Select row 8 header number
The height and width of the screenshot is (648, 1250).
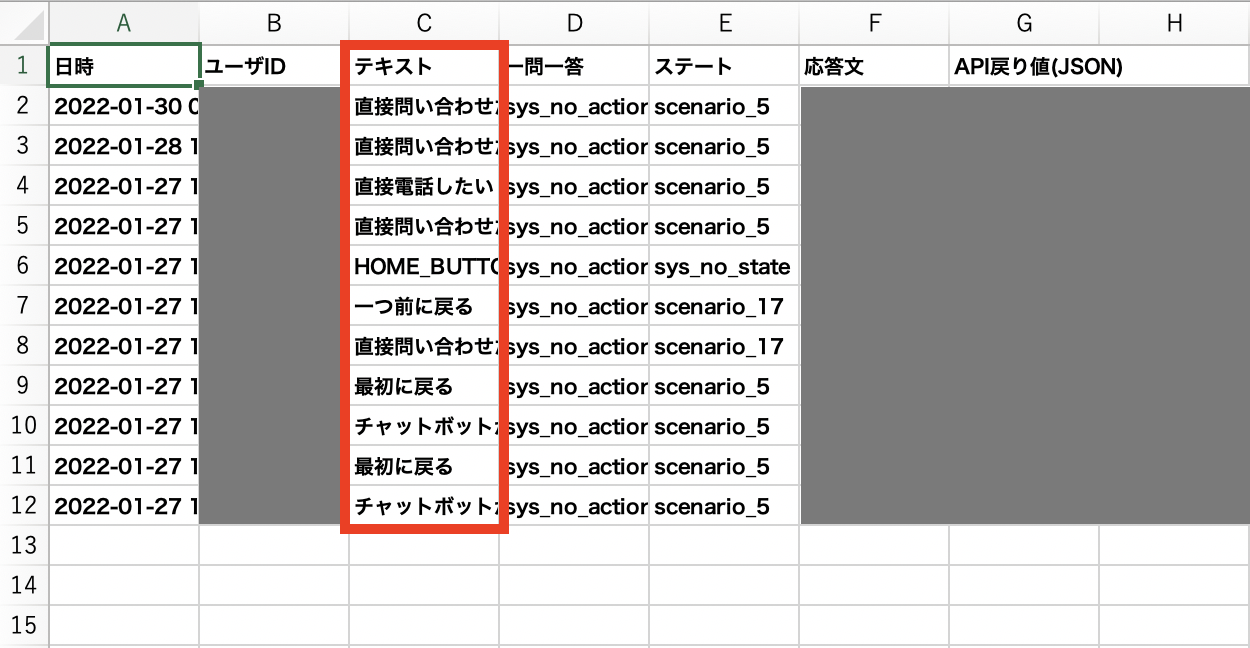24,346
